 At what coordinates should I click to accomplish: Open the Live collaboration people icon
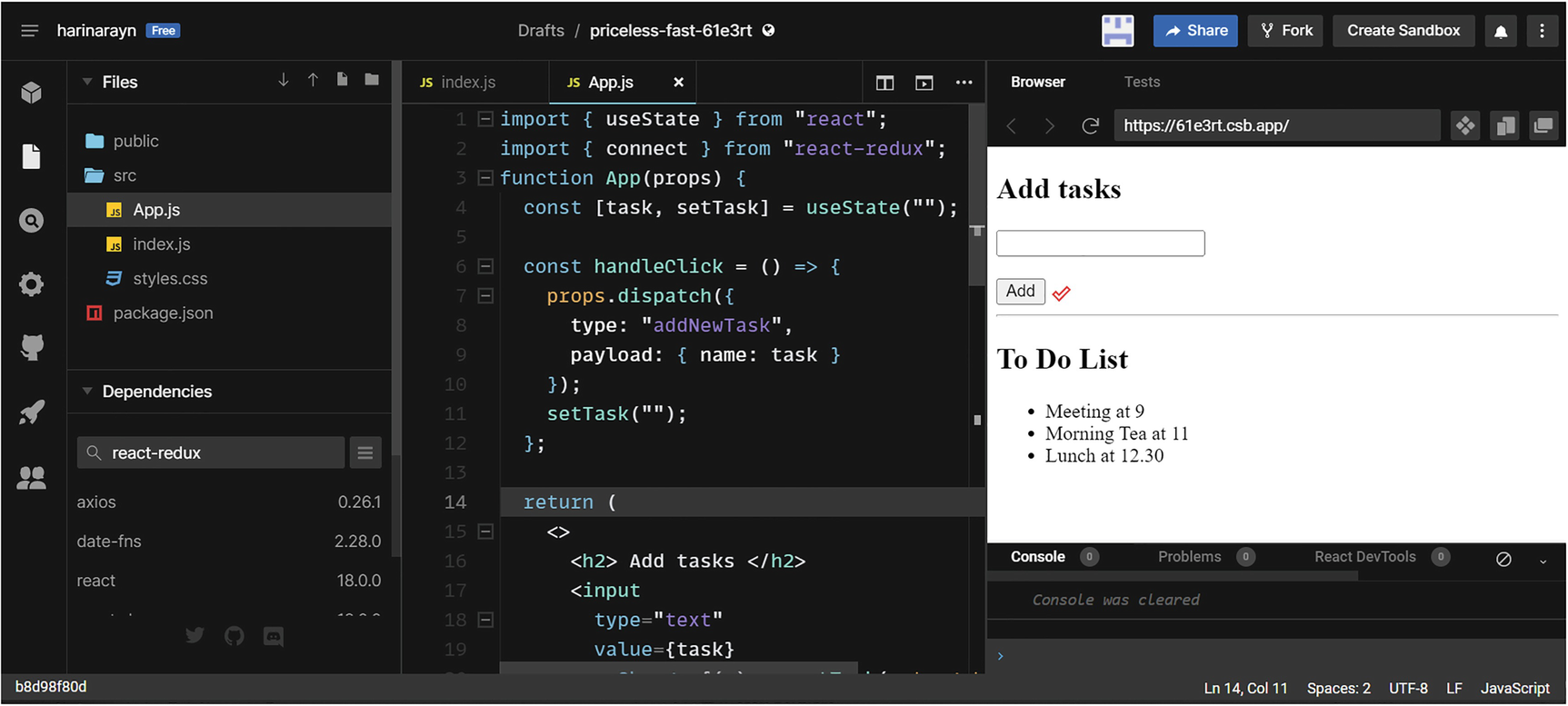click(x=32, y=478)
